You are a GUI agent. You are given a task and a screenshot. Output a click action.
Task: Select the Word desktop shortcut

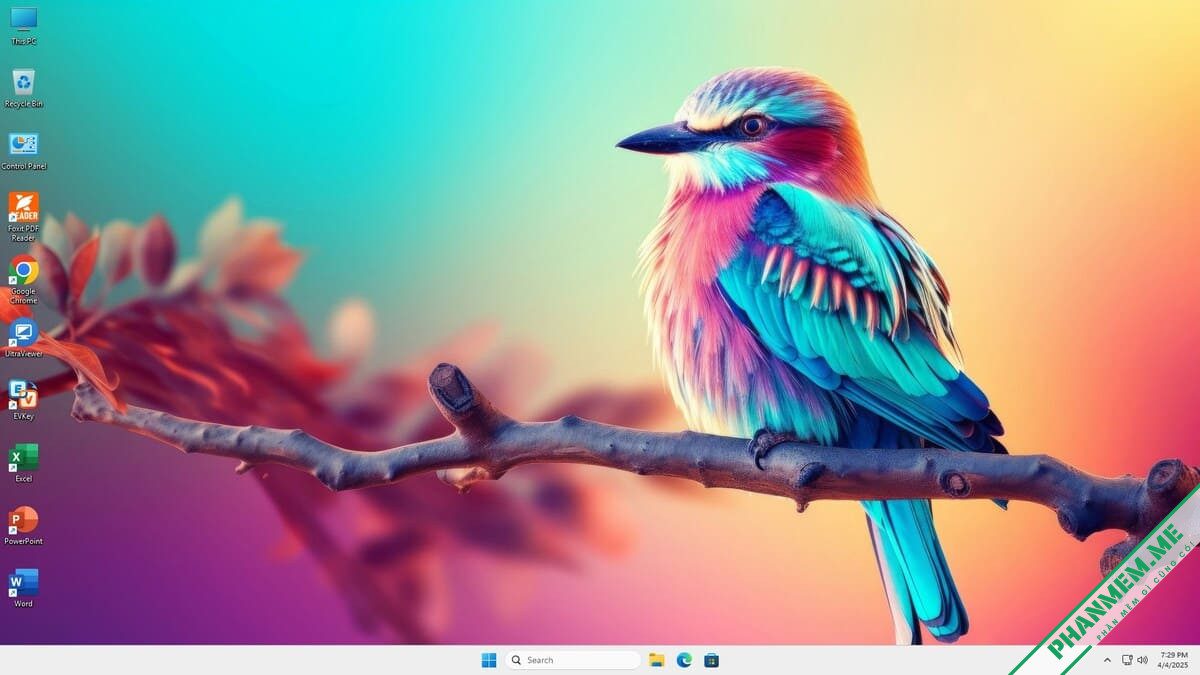click(x=23, y=587)
